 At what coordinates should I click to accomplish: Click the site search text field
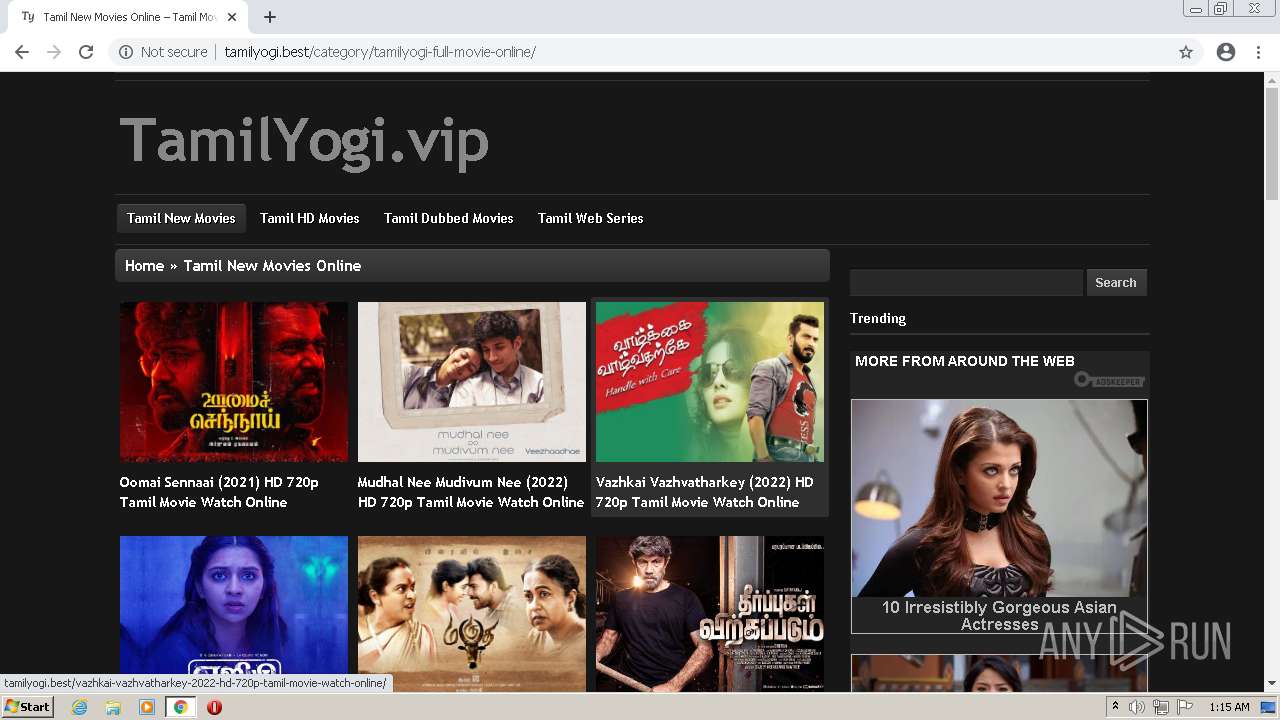(966, 283)
